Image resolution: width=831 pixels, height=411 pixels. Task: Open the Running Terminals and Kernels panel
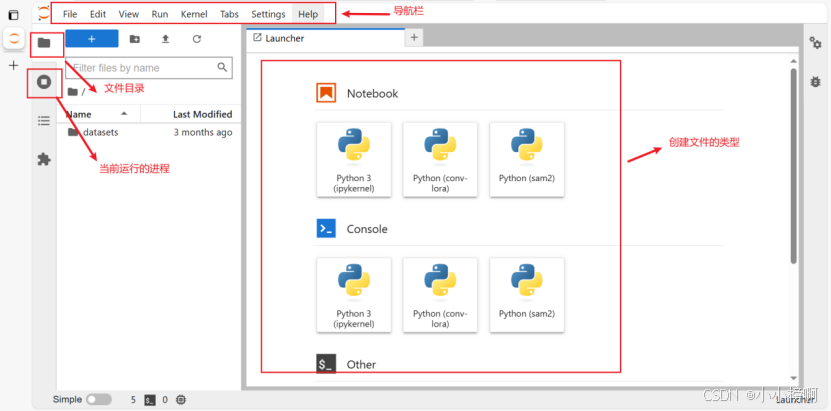tap(44, 82)
